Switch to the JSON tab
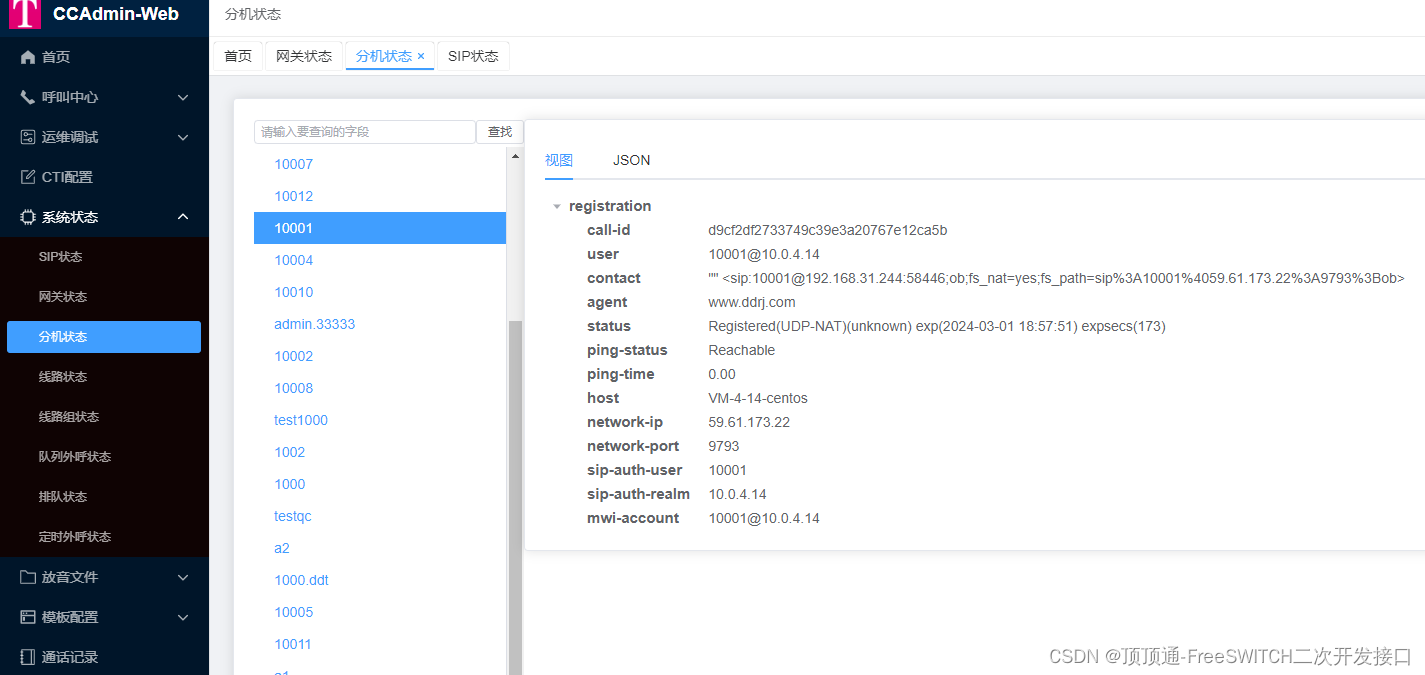 (631, 160)
